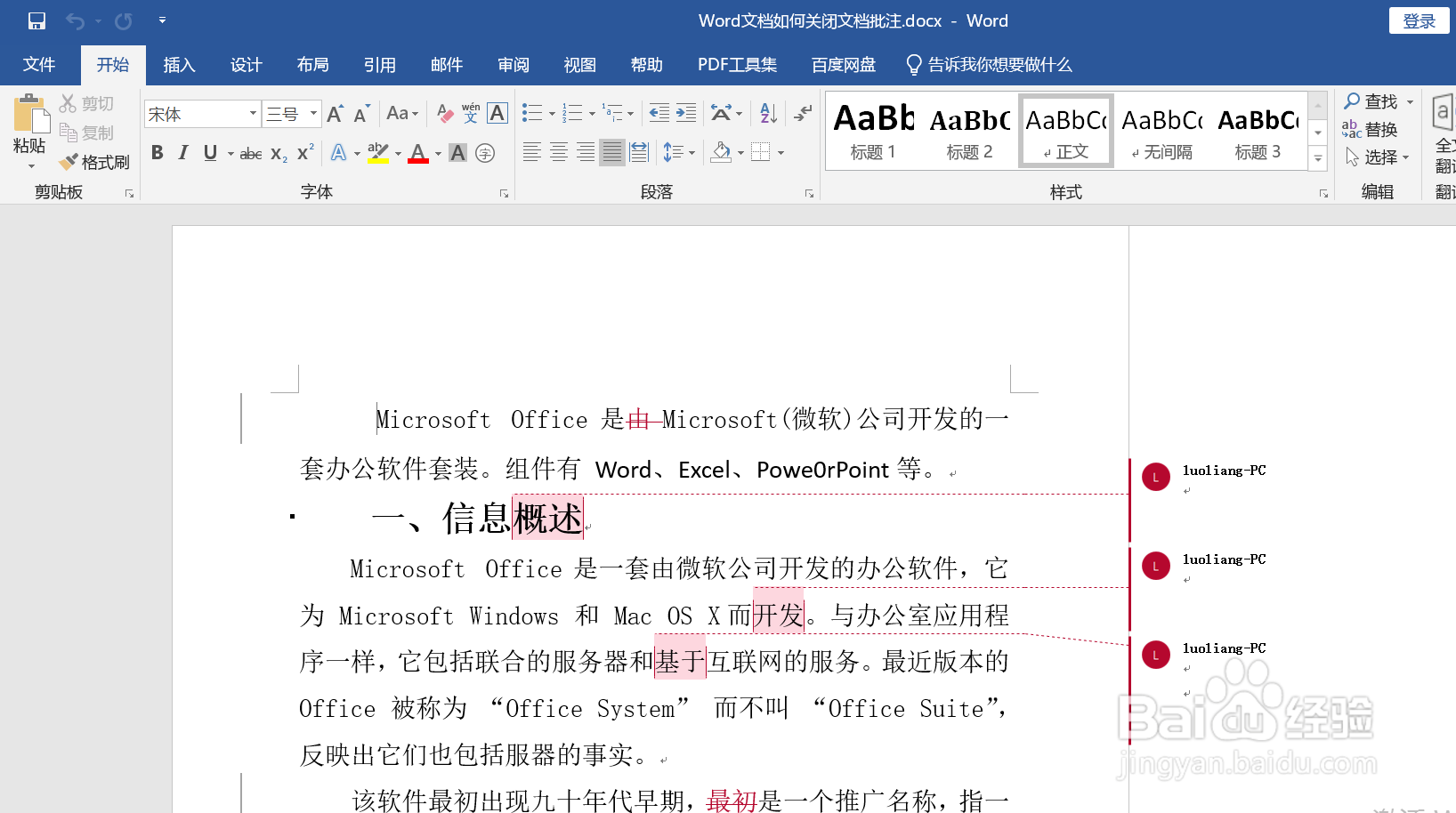Expand the 粘贴 paste options arrow
Screen dimensions: 1456x813
(x=30, y=165)
